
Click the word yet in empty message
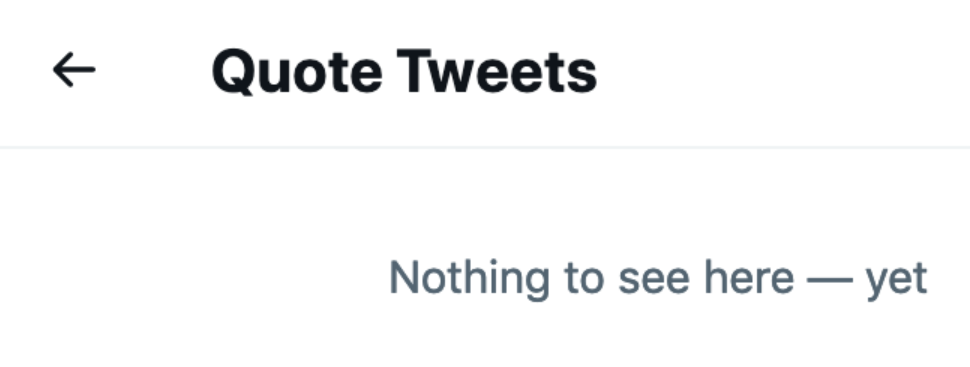(896, 281)
